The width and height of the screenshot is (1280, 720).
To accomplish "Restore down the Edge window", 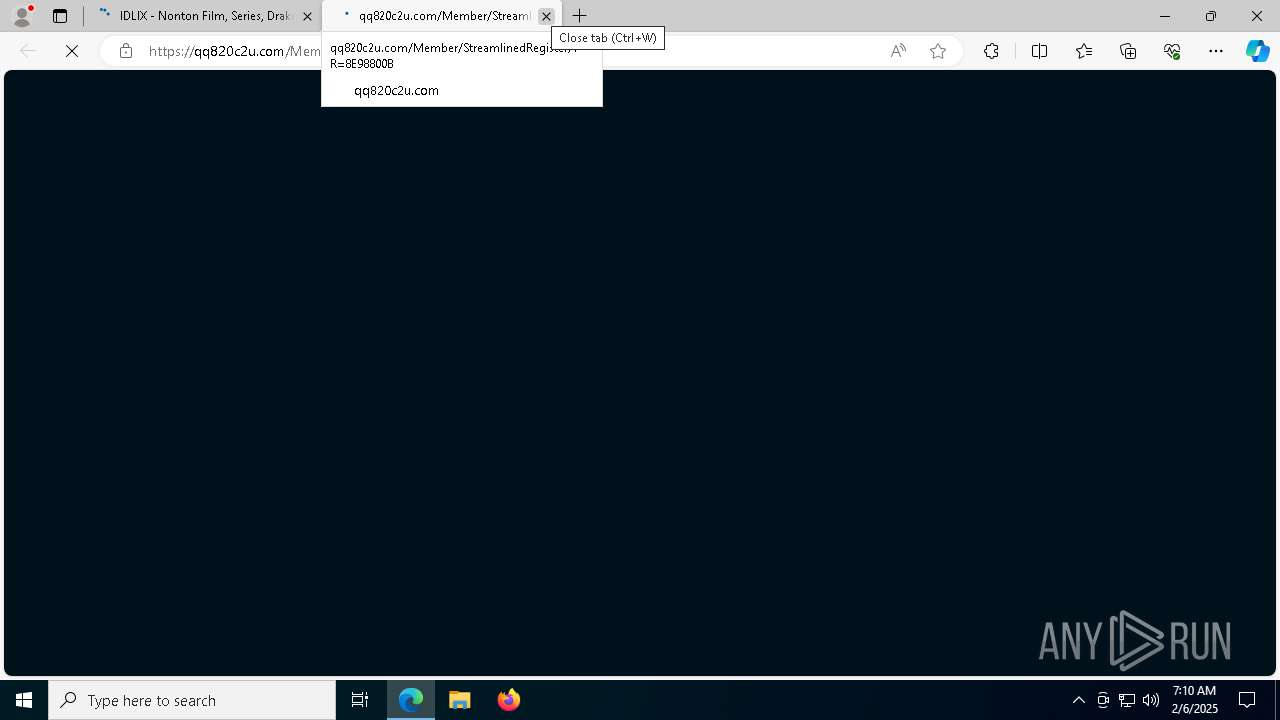I will click(x=1211, y=16).
